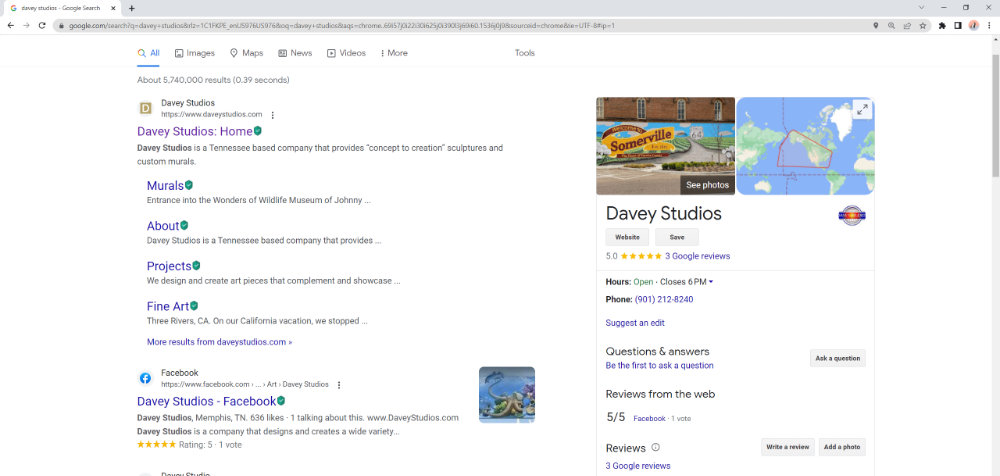The height and width of the screenshot is (476, 1000).
Task: Click Be the first to ask a question
Action: [x=659, y=366]
